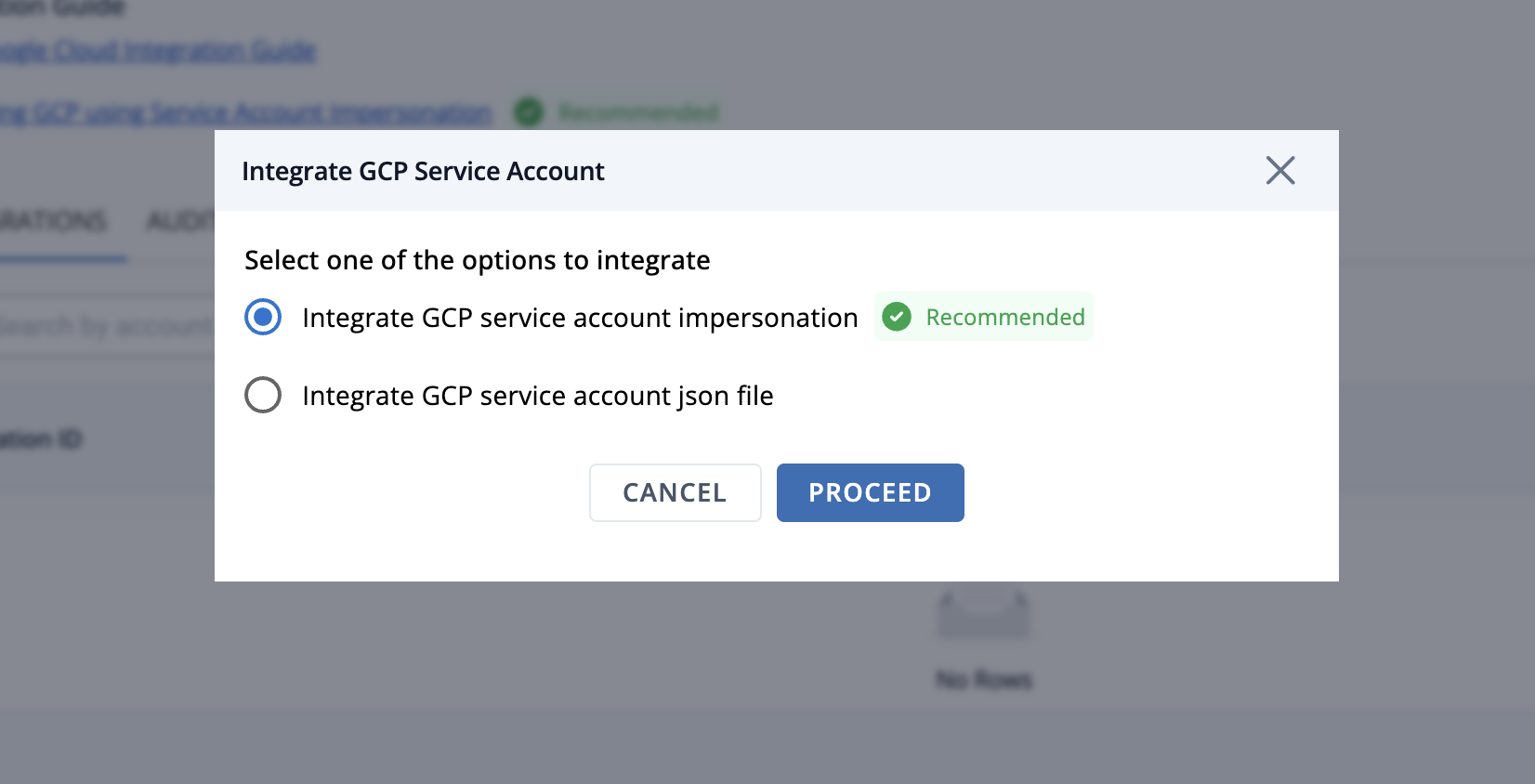The image size is (1535, 784).
Task: Click 'Select one of the options to integrate'
Action: pos(478,260)
